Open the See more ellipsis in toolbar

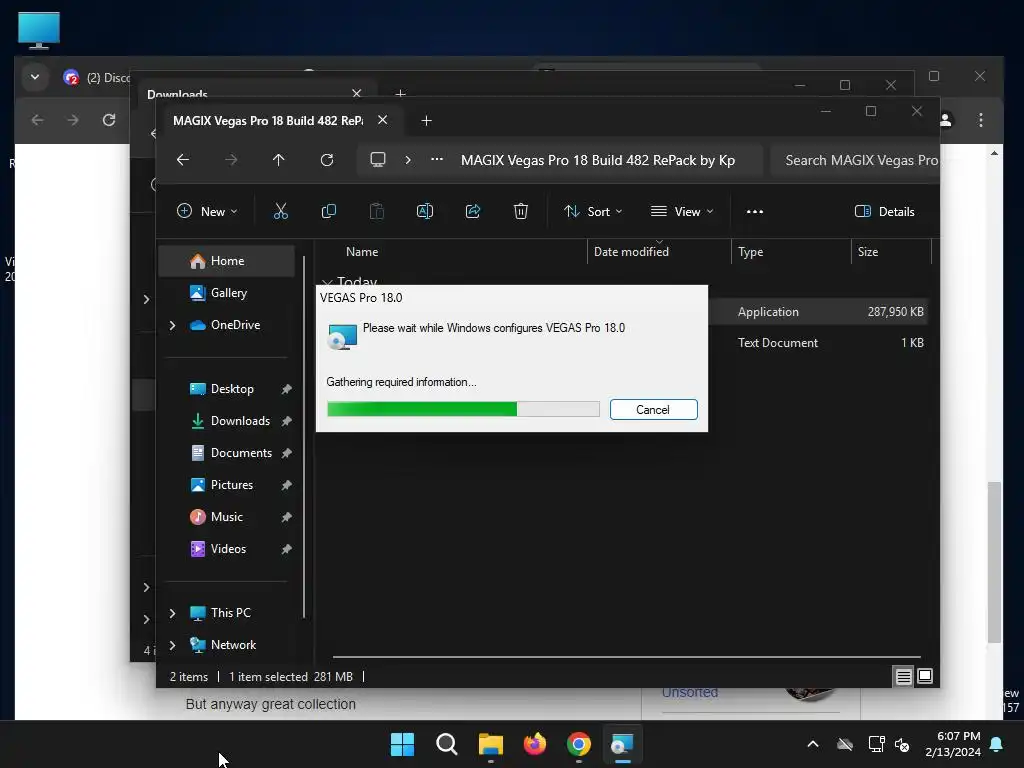point(755,212)
